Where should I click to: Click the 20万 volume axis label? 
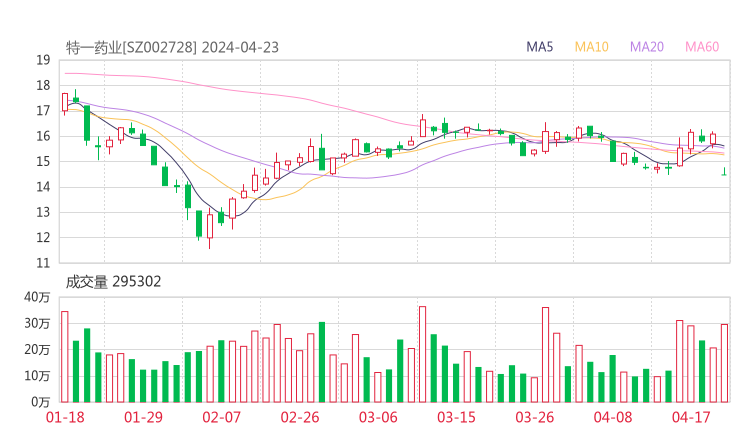click(x=37, y=350)
